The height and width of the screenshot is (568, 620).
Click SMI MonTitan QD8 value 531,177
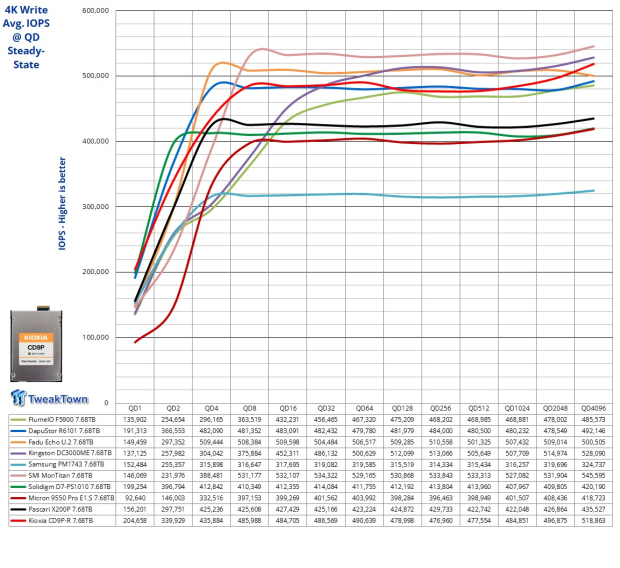point(250,476)
